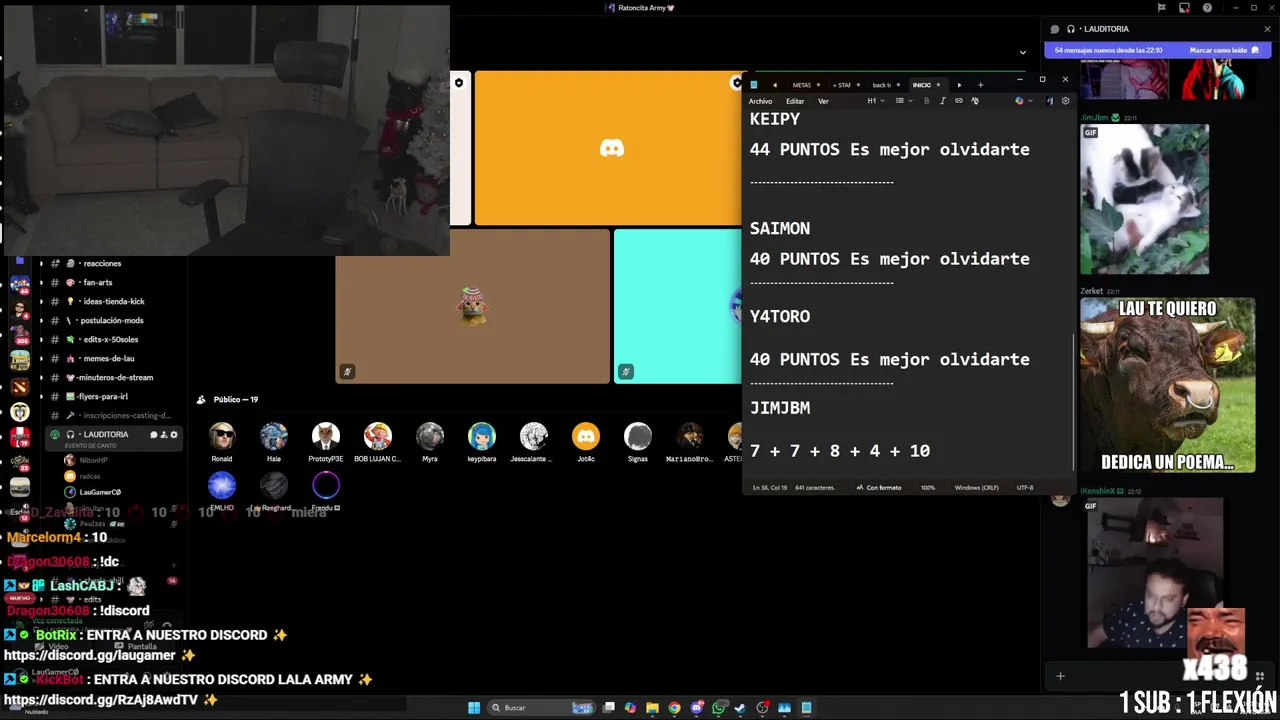Unmute brown video tile mic icon
This screenshot has width=1280, height=720.
tap(347, 372)
